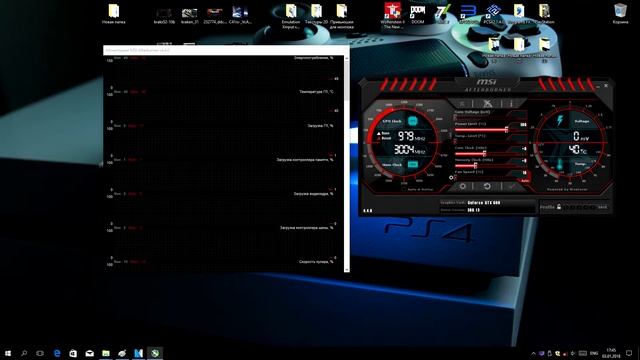640x360 pixels.
Task: Open Mail app from the taskbar
Action: point(89,353)
